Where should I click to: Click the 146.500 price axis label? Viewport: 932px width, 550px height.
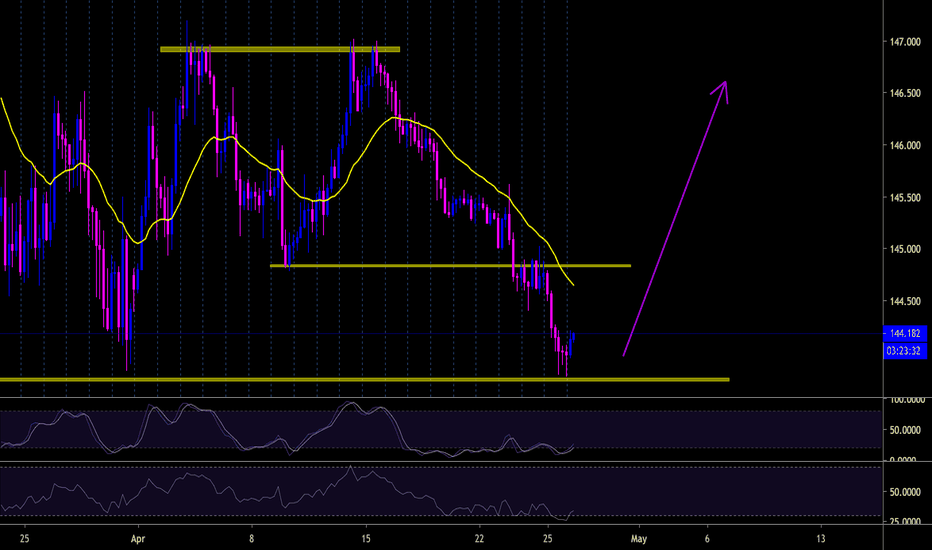pos(905,93)
